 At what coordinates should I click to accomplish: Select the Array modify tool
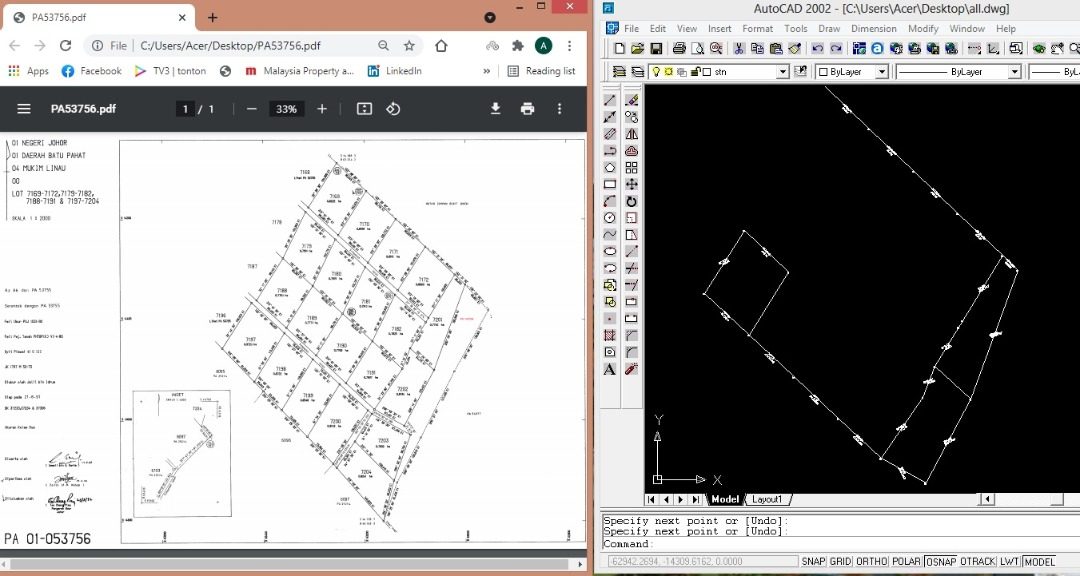632,167
